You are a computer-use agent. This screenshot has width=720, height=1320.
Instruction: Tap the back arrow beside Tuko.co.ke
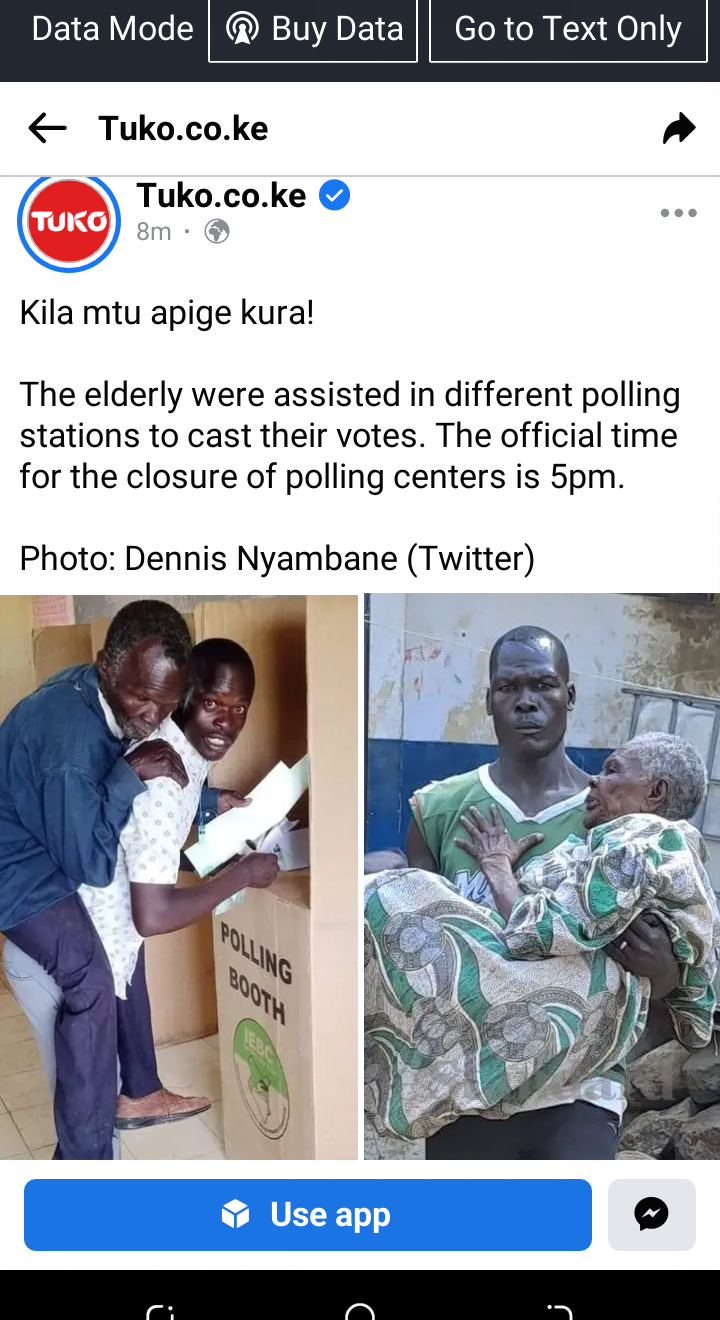pos(47,128)
